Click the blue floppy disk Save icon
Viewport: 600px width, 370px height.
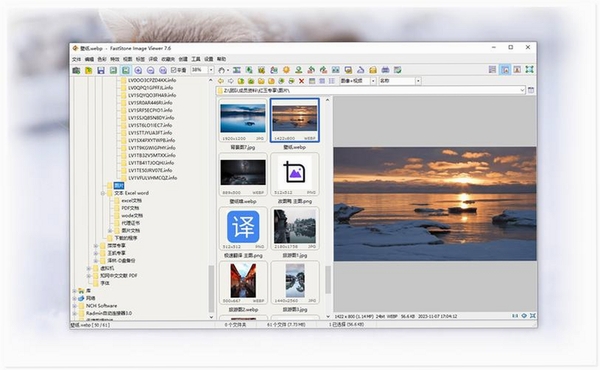pos(101,70)
